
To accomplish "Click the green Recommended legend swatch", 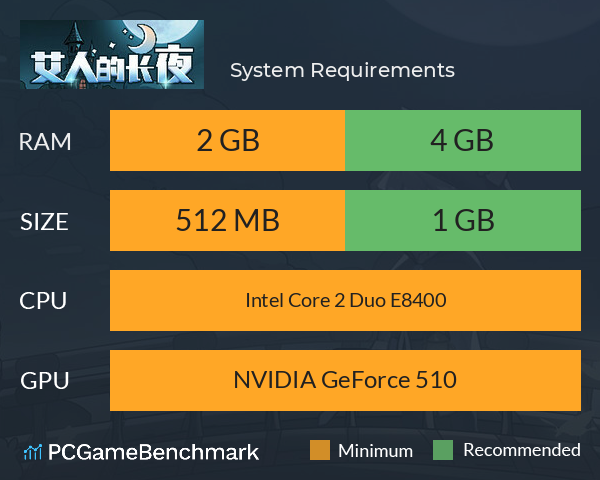I will (x=443, y=450).
